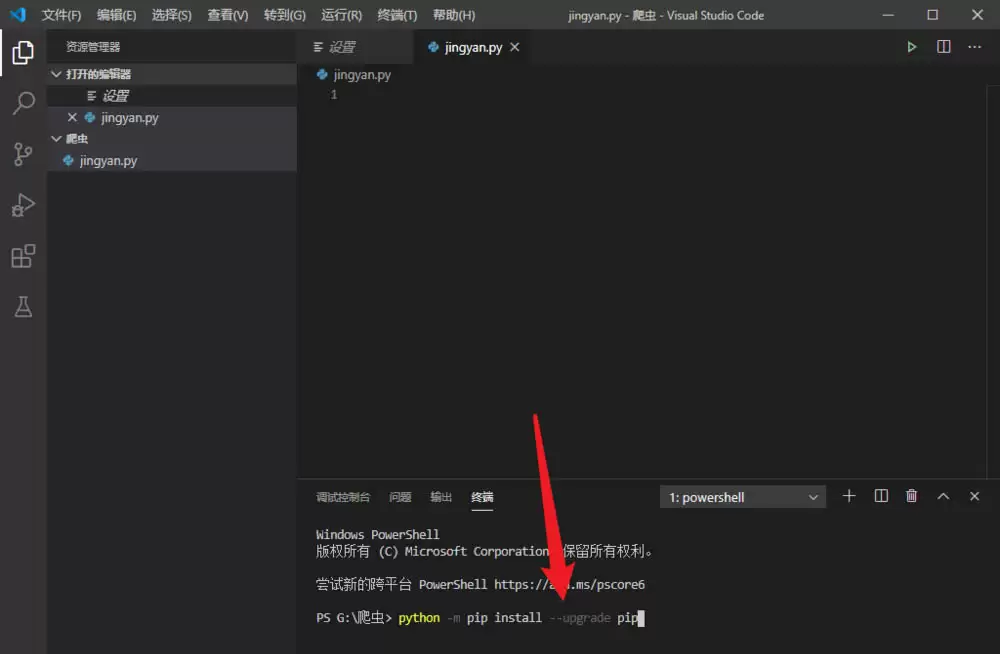Open the Extensions icon

22,256
